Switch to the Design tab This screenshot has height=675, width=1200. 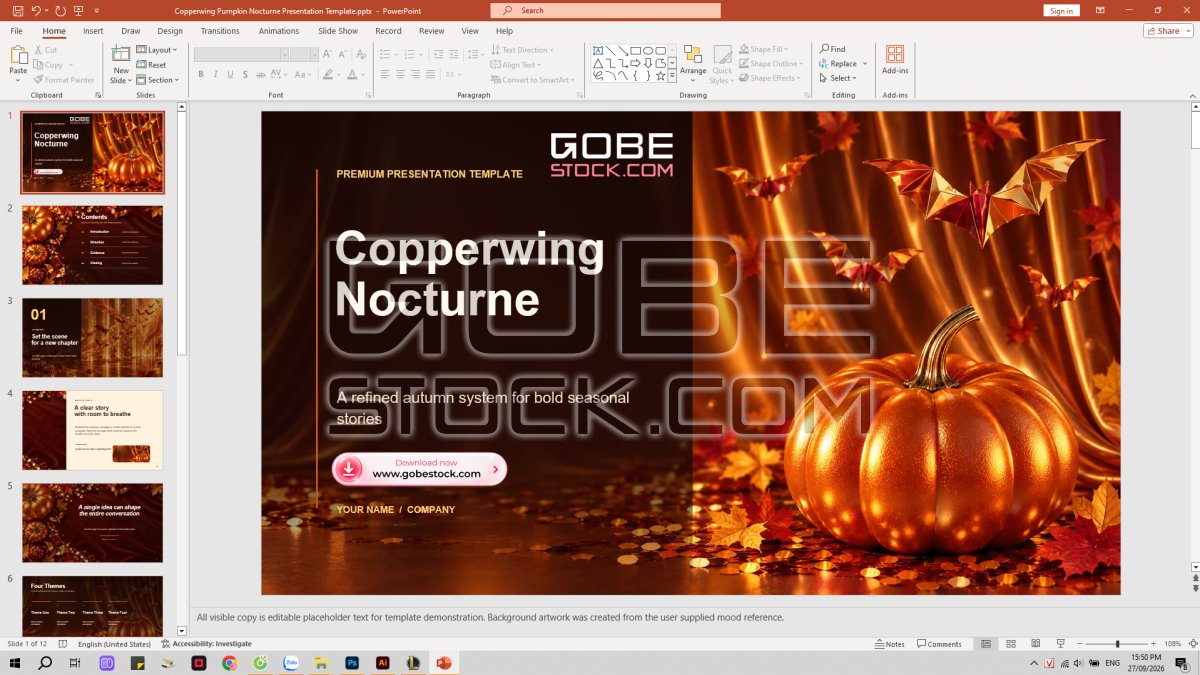170,31
